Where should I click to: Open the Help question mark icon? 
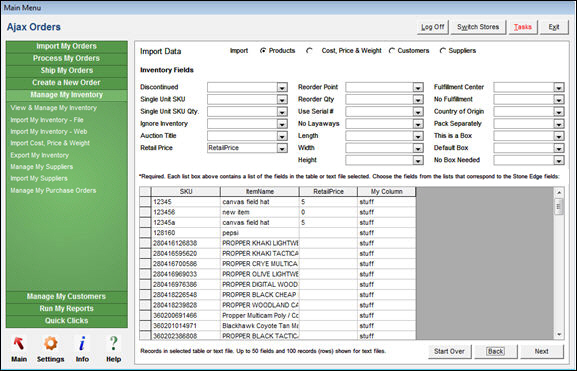113,343
